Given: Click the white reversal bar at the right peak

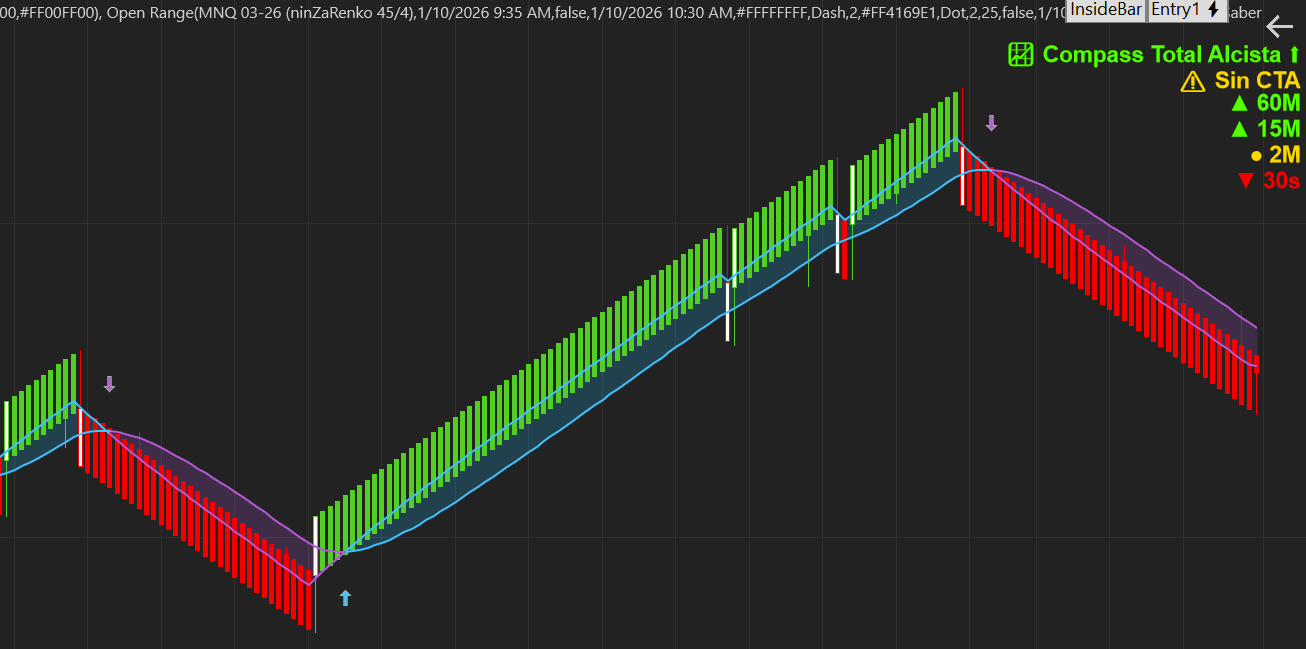Looking at the screenshot, I should point(963,176).
